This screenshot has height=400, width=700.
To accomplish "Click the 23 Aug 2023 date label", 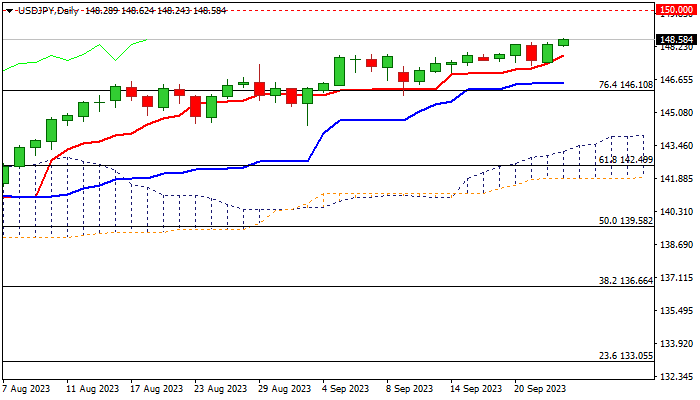I will coord(221,388).
